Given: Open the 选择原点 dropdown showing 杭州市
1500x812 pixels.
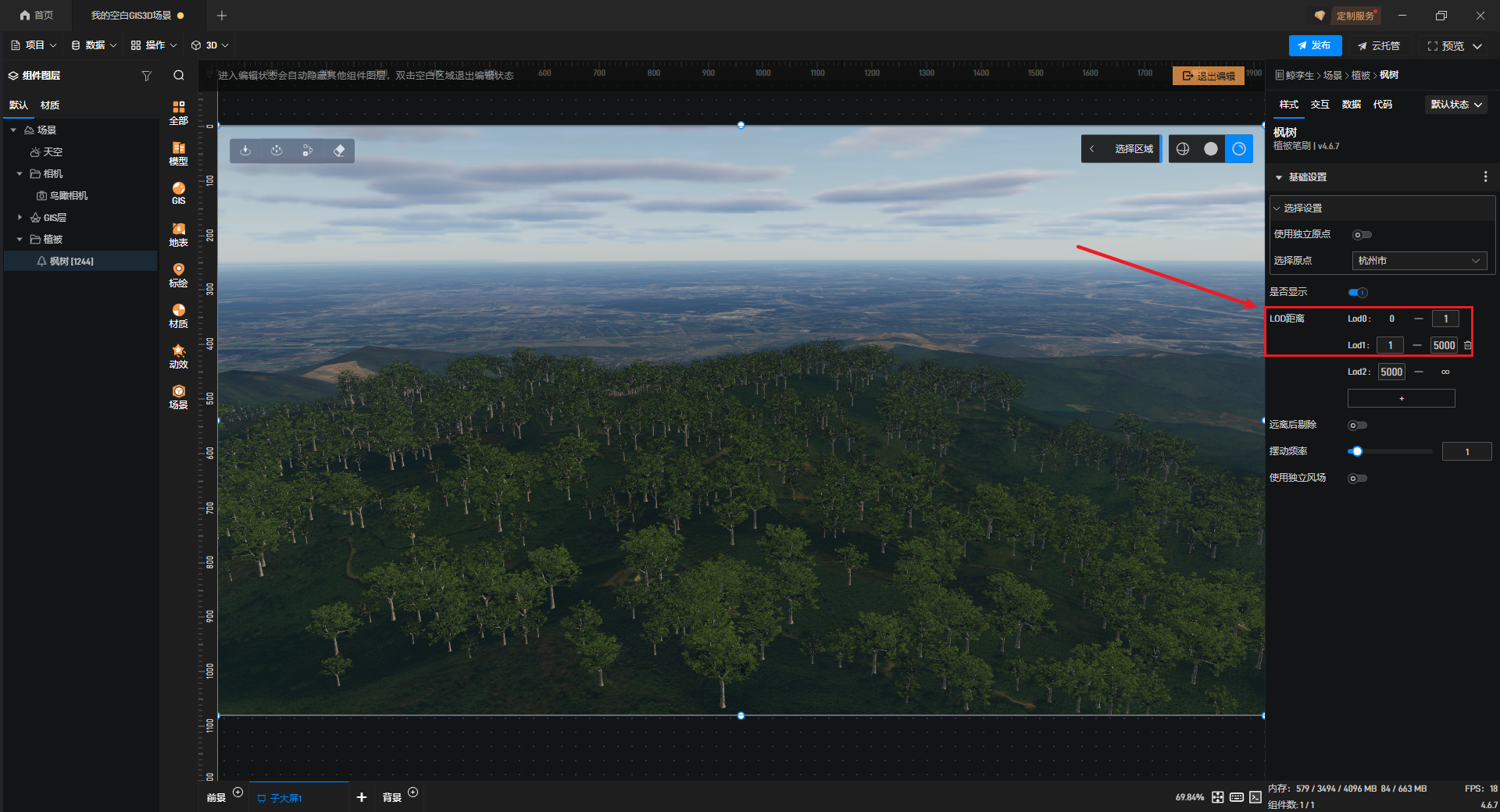Looking at the screenshot, I should pos(1418,261).
